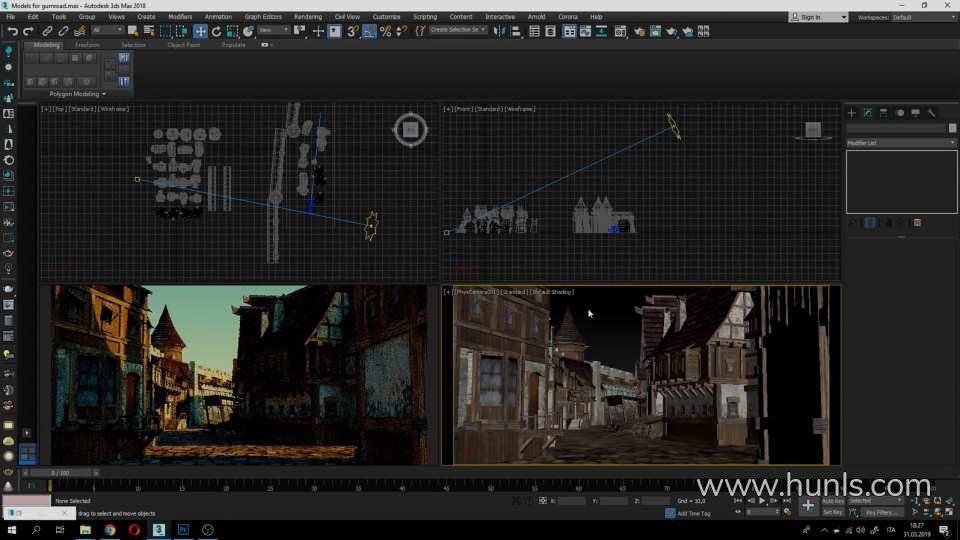Screen dimensions: 960x540
Task: Open the selection filter 'All' dropdown
Action: coord(107,30)
